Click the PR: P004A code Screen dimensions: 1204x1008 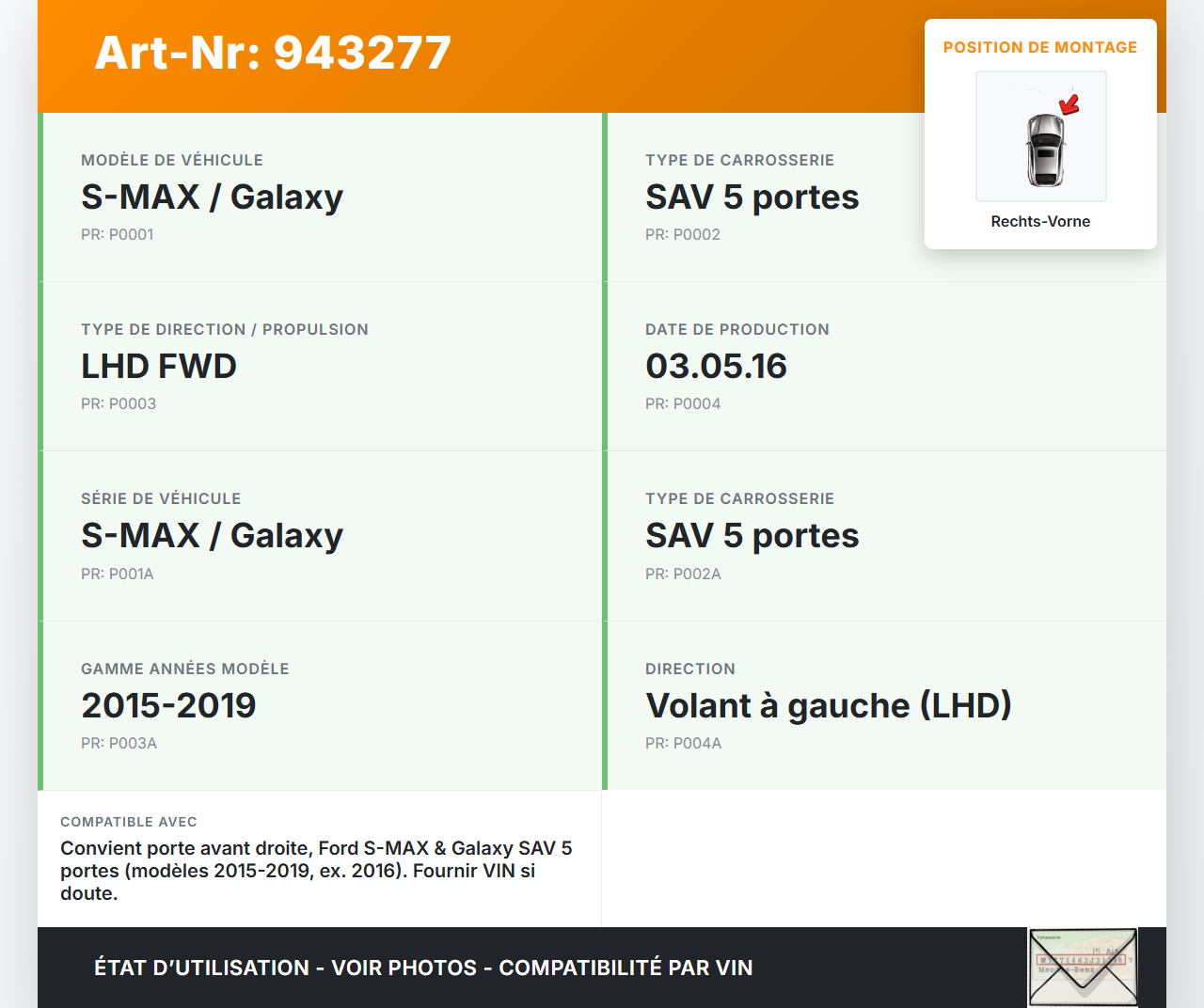click(683, 743)
